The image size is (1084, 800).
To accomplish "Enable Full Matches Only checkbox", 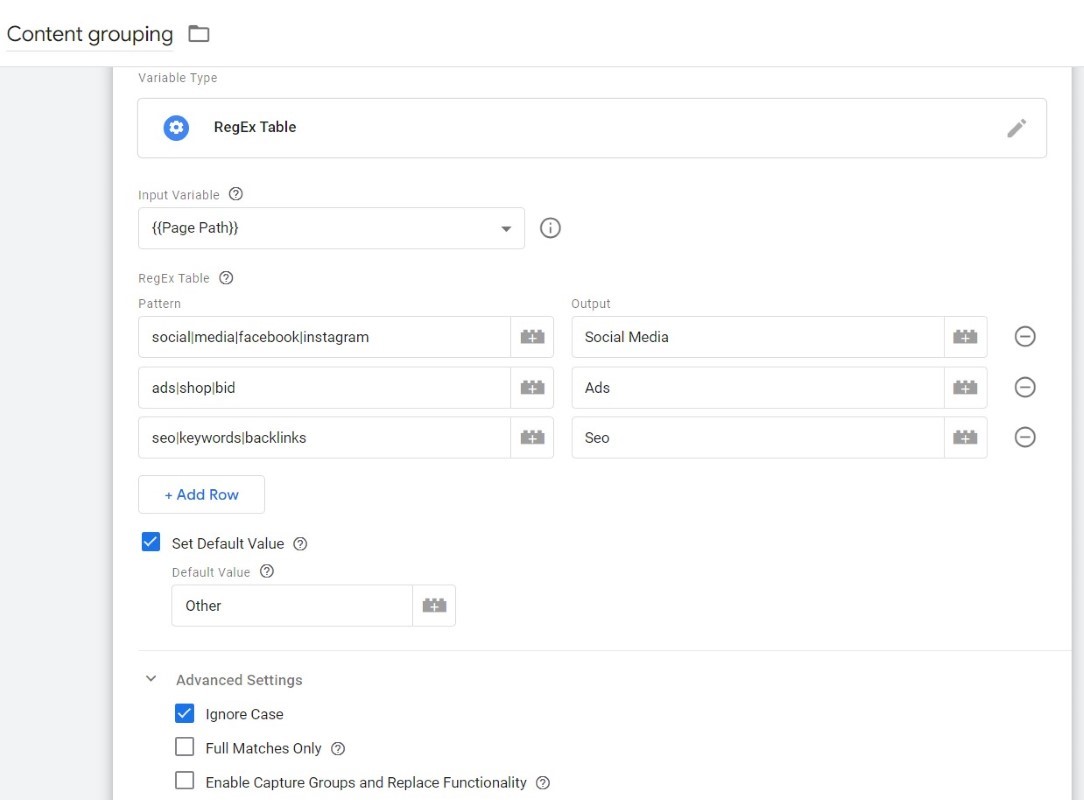I will 185,747.
